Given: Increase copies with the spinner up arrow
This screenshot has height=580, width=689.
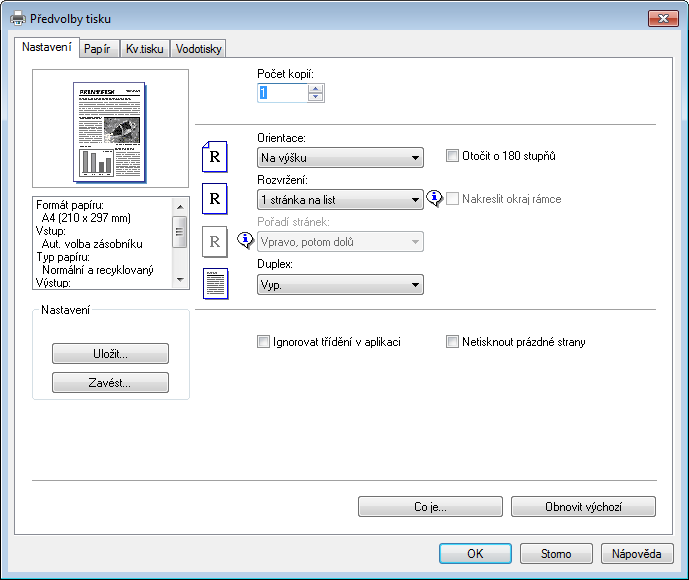Looking at the screenshot, I should (315, 88).
